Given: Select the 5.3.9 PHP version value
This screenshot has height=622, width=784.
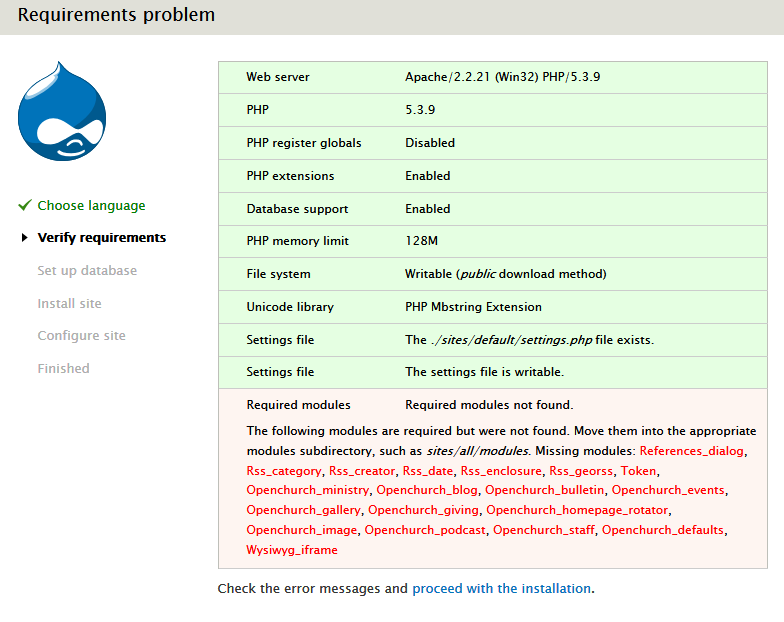Looking at the screenshot, I should coord(420,110).
